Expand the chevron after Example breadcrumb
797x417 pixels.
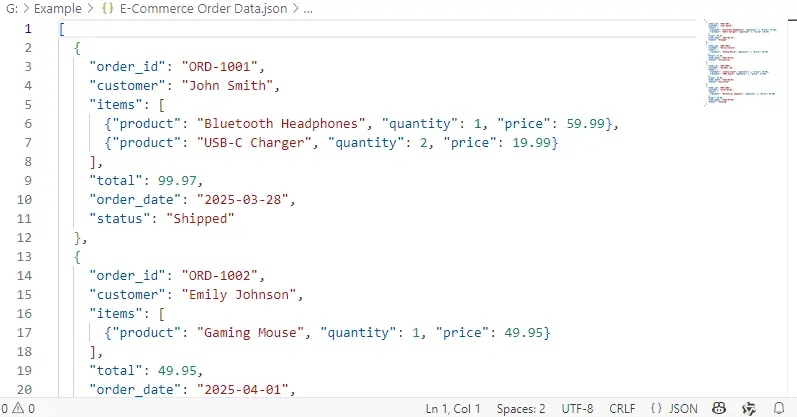click(90, 9)
